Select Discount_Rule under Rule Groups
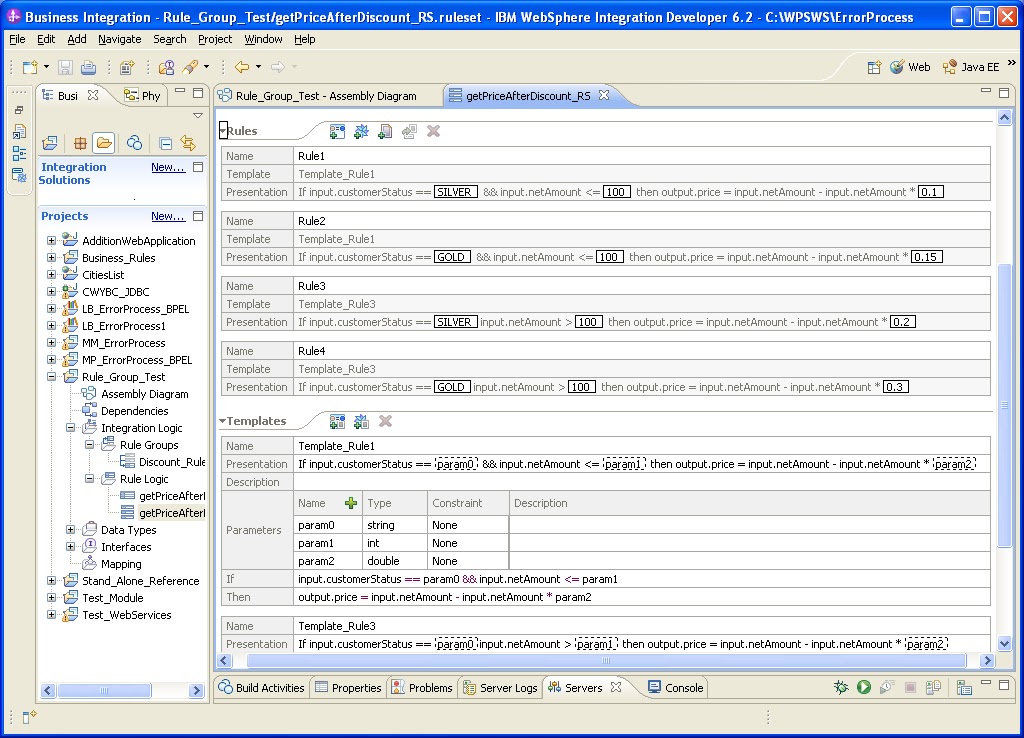This screenshot has width=1024, height=738. point(172,462)
